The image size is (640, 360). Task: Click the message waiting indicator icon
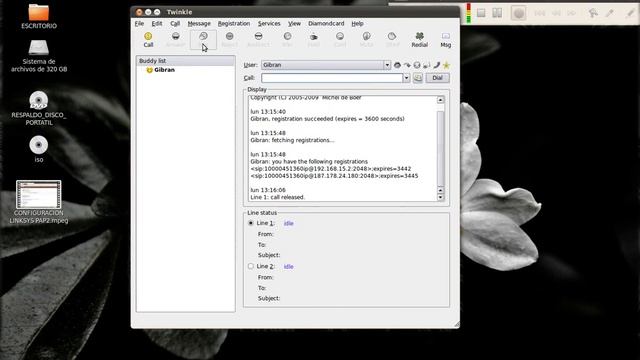point(427,65)
